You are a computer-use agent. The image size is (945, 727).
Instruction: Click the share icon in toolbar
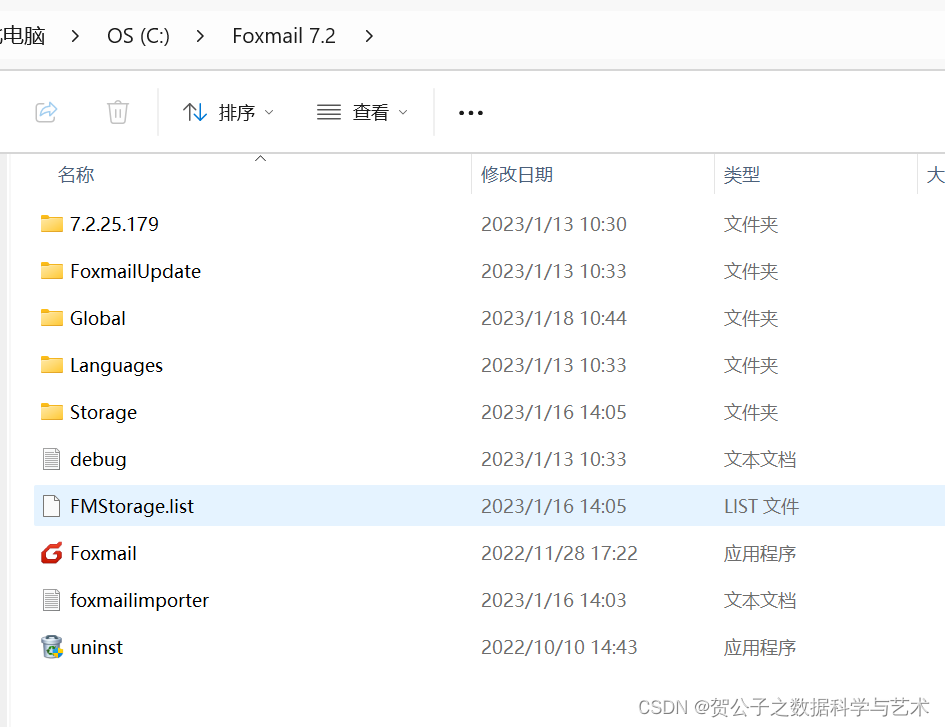click(x=46, y=112)
